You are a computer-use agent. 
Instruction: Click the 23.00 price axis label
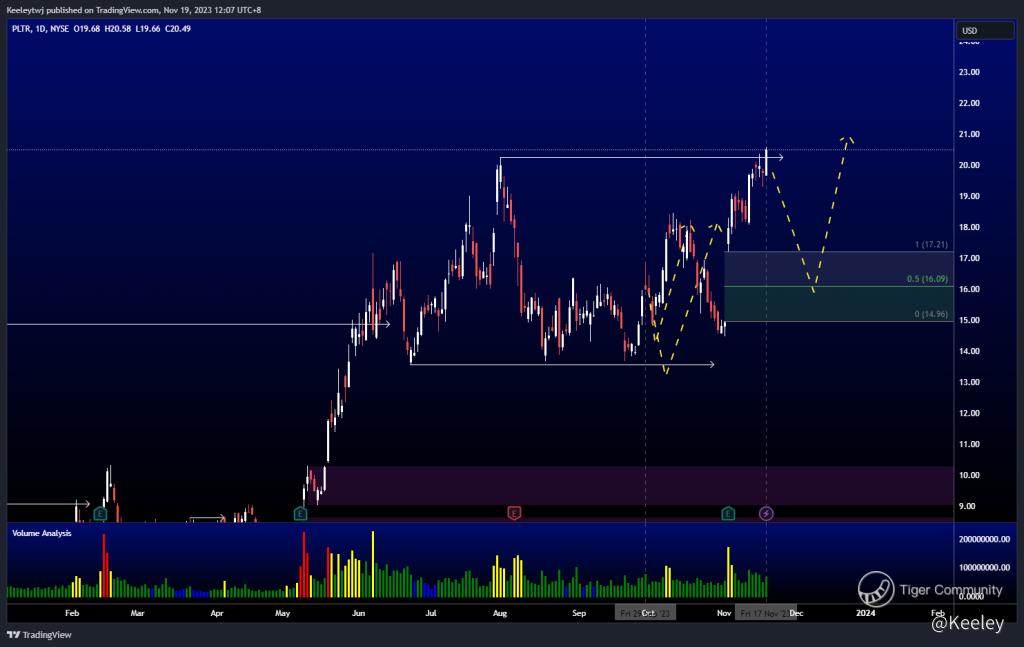point(969,72)
